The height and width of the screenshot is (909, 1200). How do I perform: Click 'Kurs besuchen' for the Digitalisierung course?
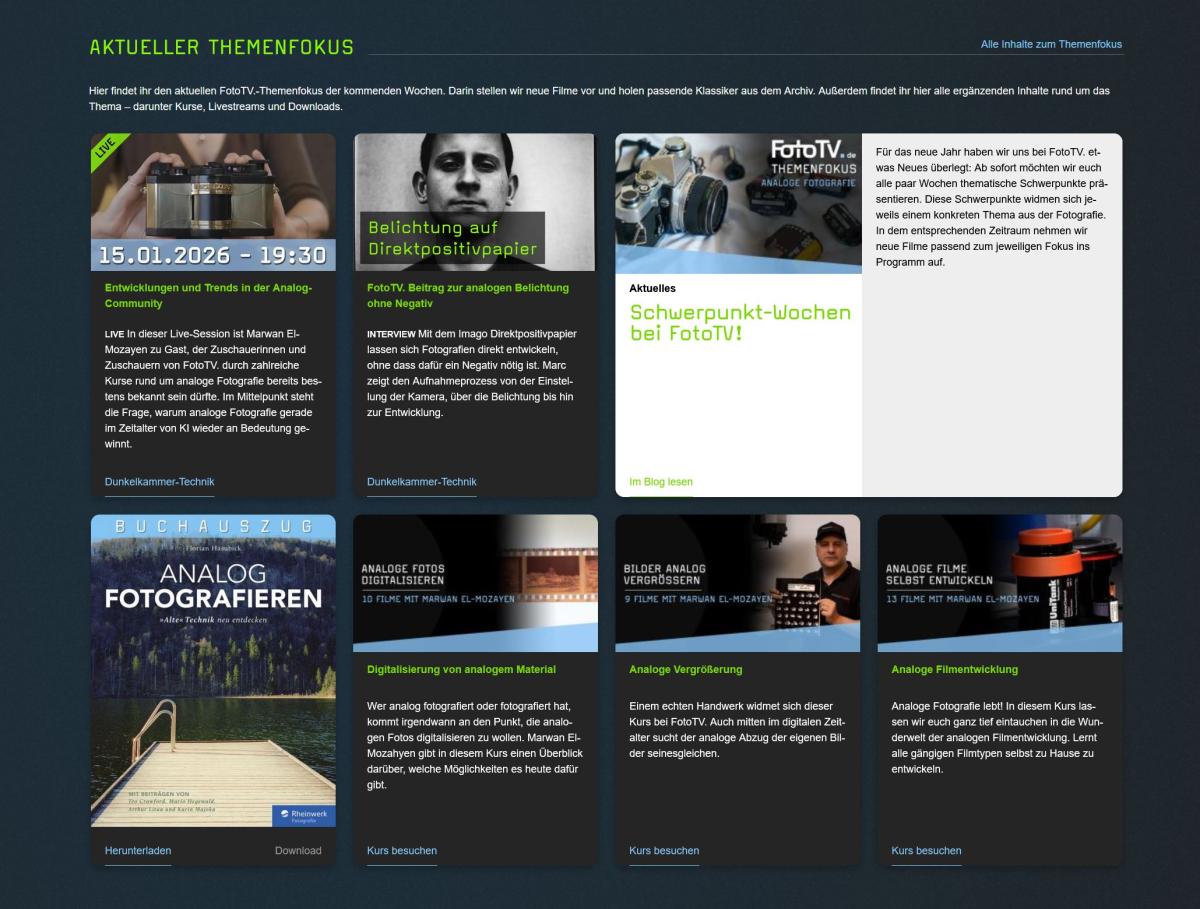[x=401, y=851]
